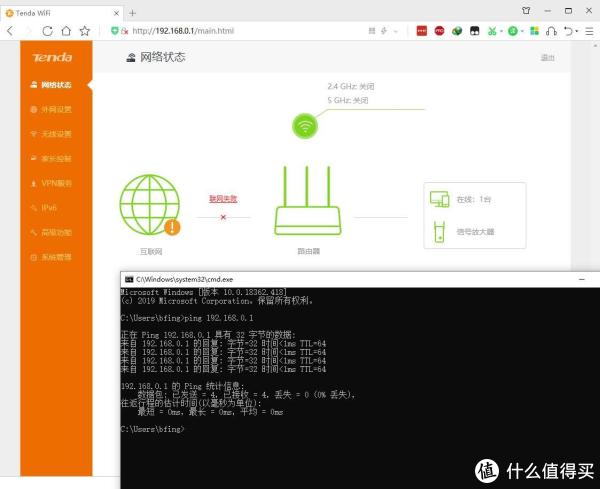
Task: Click the lightning bolt icon in address bar
Action: point(384,31)
